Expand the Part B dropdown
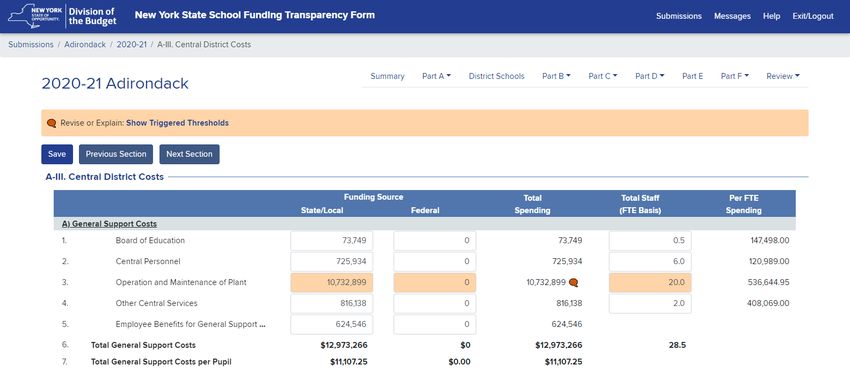The height and width of the screenshot is (379, 850). 556,76
